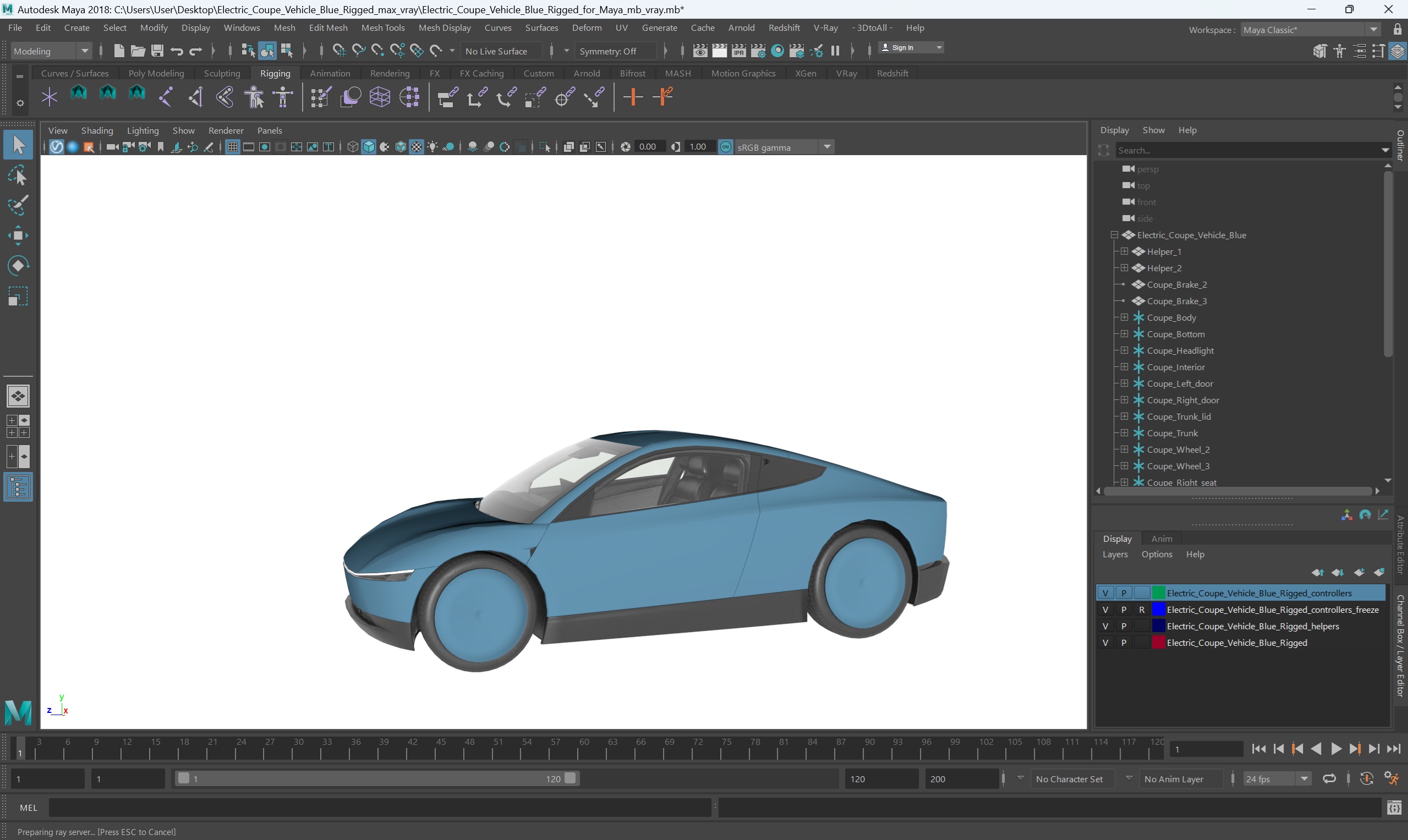This screenshot has height=840, width=1408.
Task: Click the Open Scene folder icon
Action: [138, 51]
